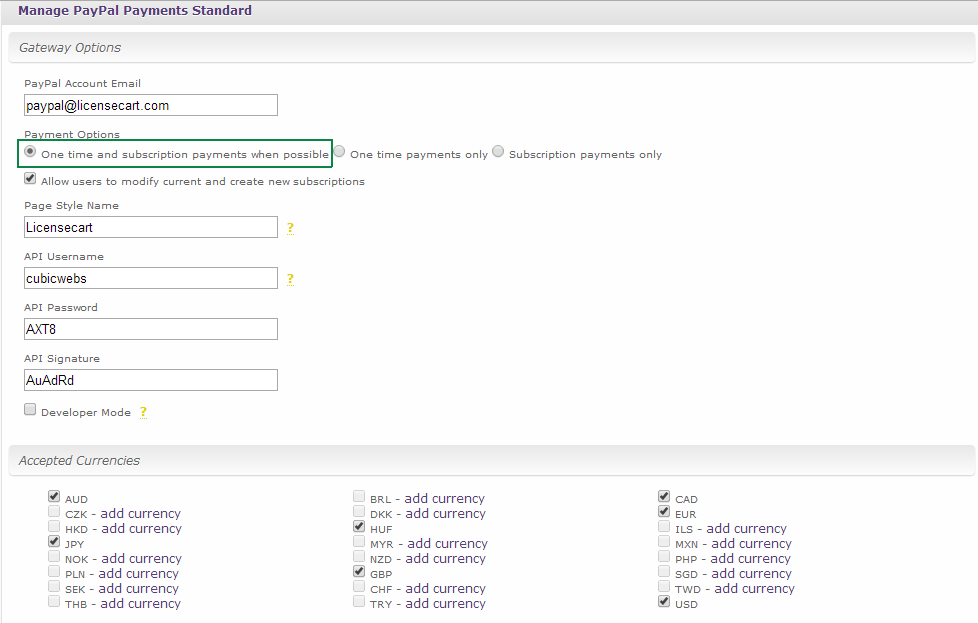978x623 pixels.
Task: Click into the API Username field
Action: [151, 279]
